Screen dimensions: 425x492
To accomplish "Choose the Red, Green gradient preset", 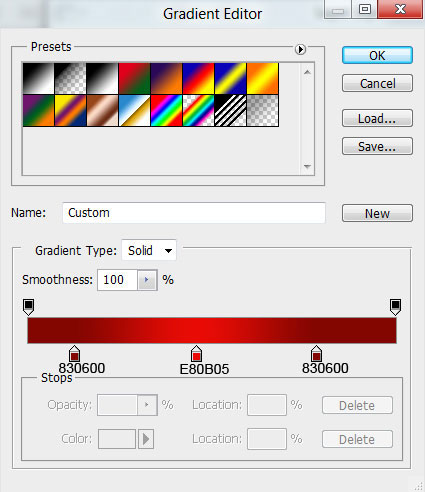I will click(x=134, y=78).
